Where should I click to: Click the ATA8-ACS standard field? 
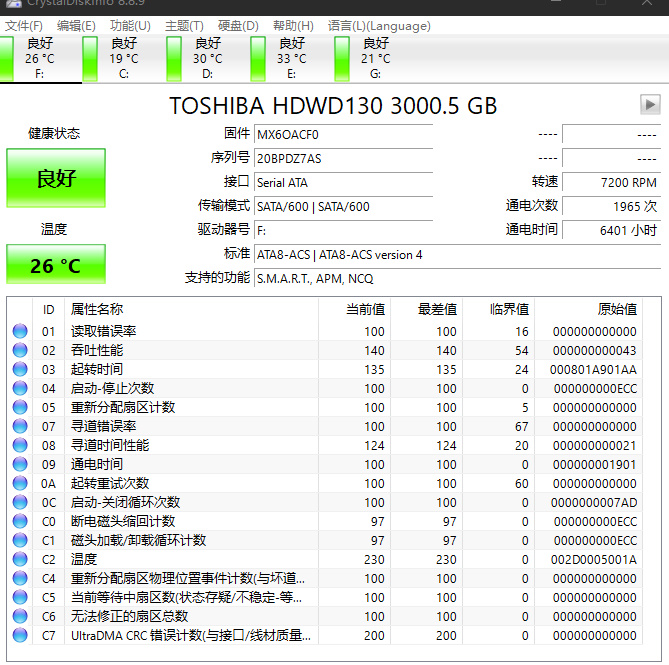tap(457, 255)
